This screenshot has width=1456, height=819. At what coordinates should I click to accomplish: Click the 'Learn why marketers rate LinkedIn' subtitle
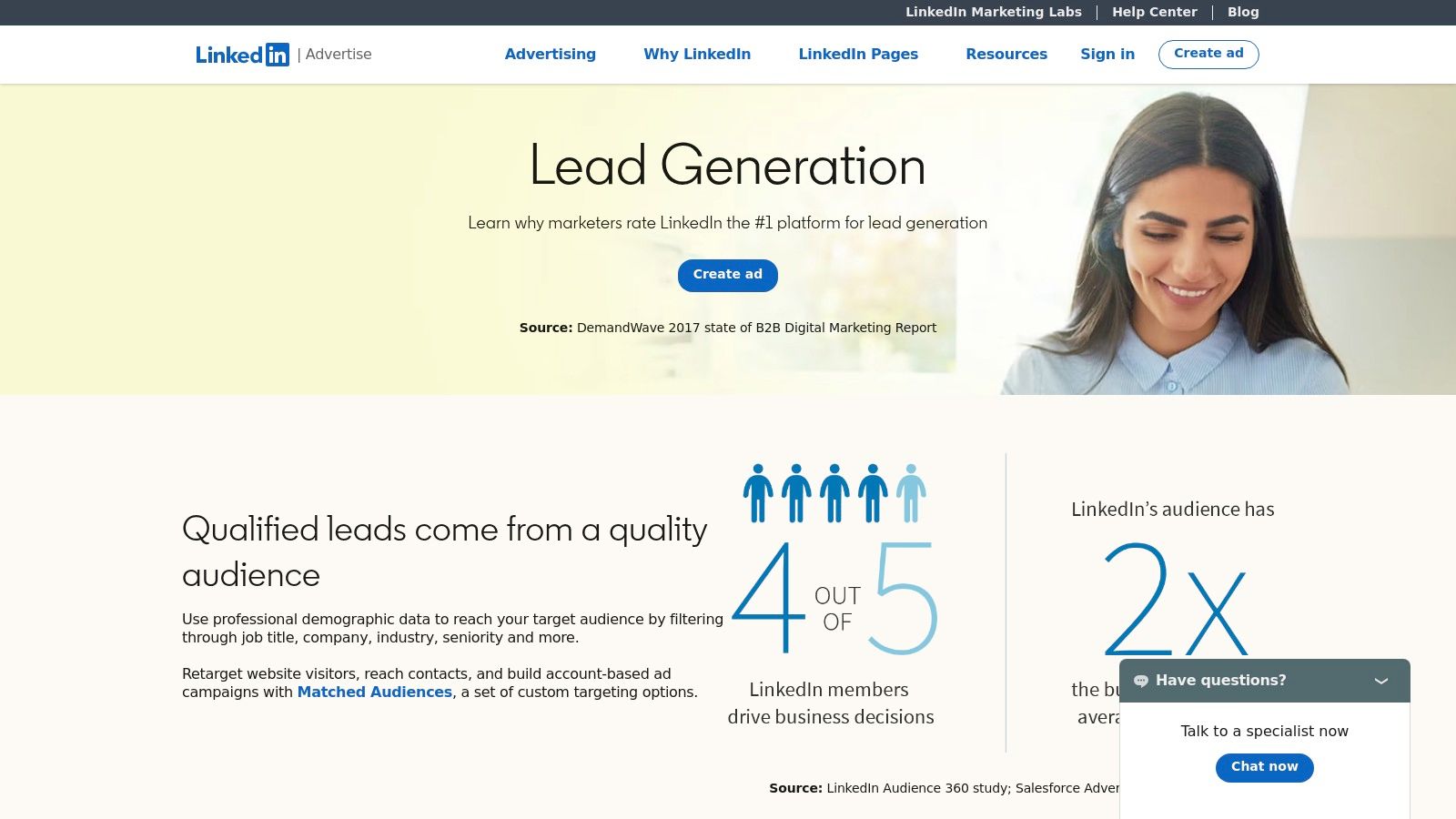(x=728, y=222)
